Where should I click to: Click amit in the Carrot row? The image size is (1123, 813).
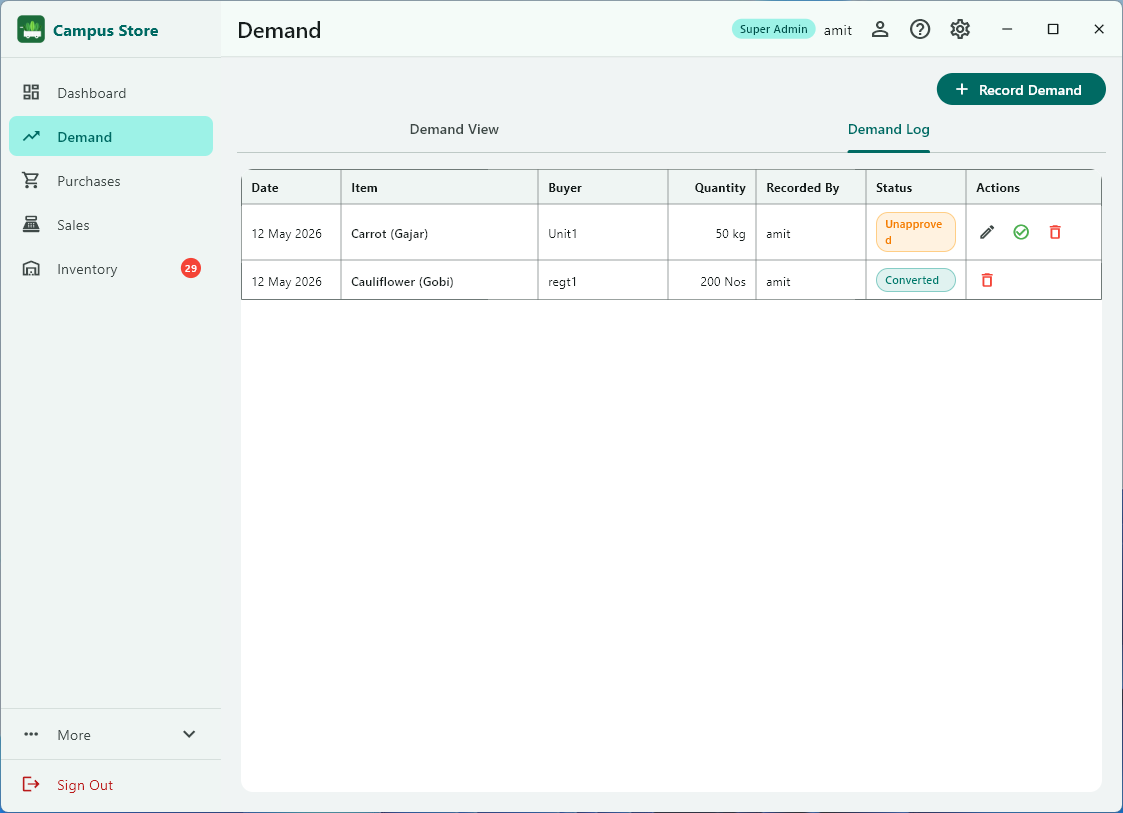[x=778, y=234]
